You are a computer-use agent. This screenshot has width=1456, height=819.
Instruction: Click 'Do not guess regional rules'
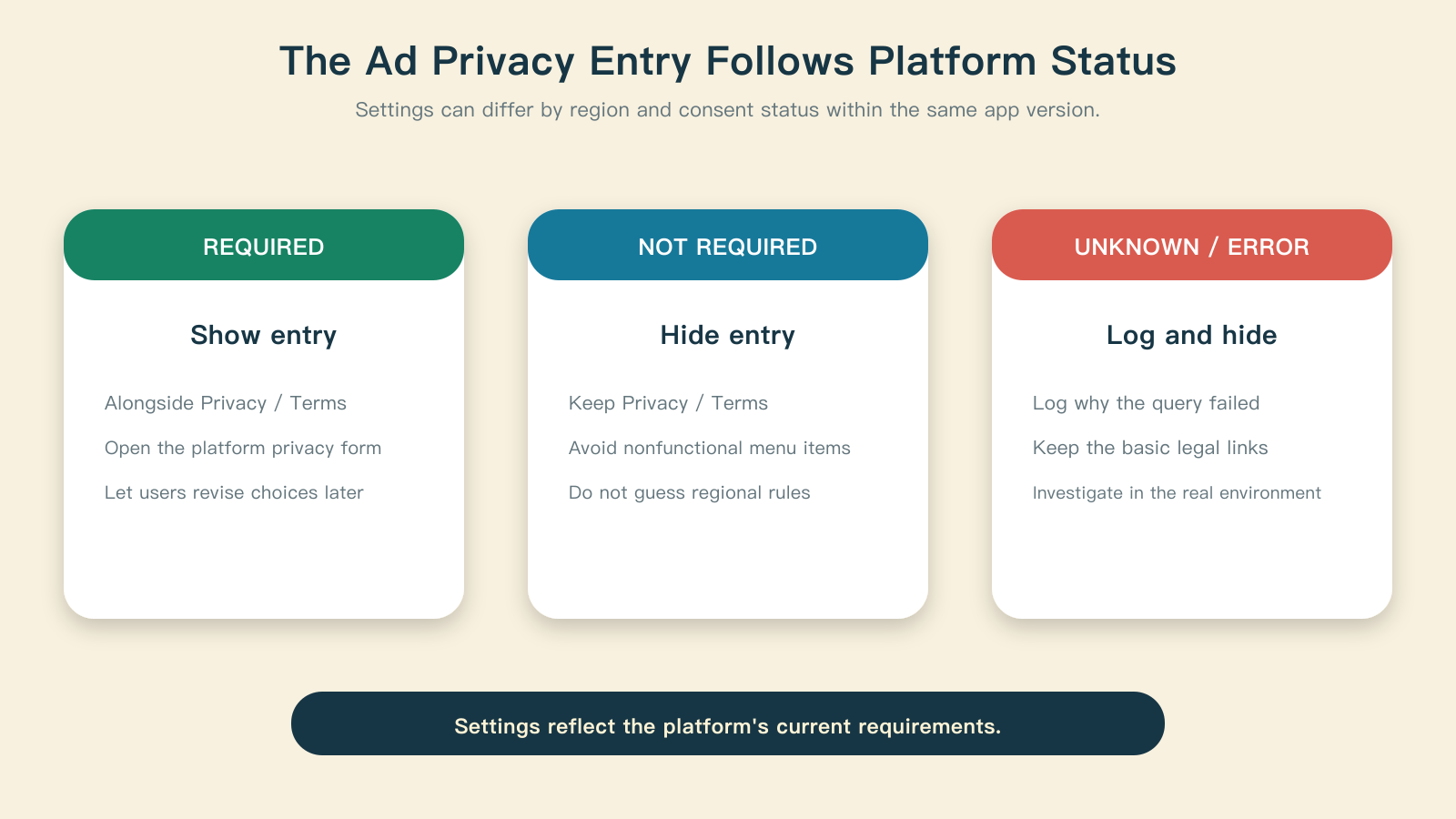click(690, 492)
